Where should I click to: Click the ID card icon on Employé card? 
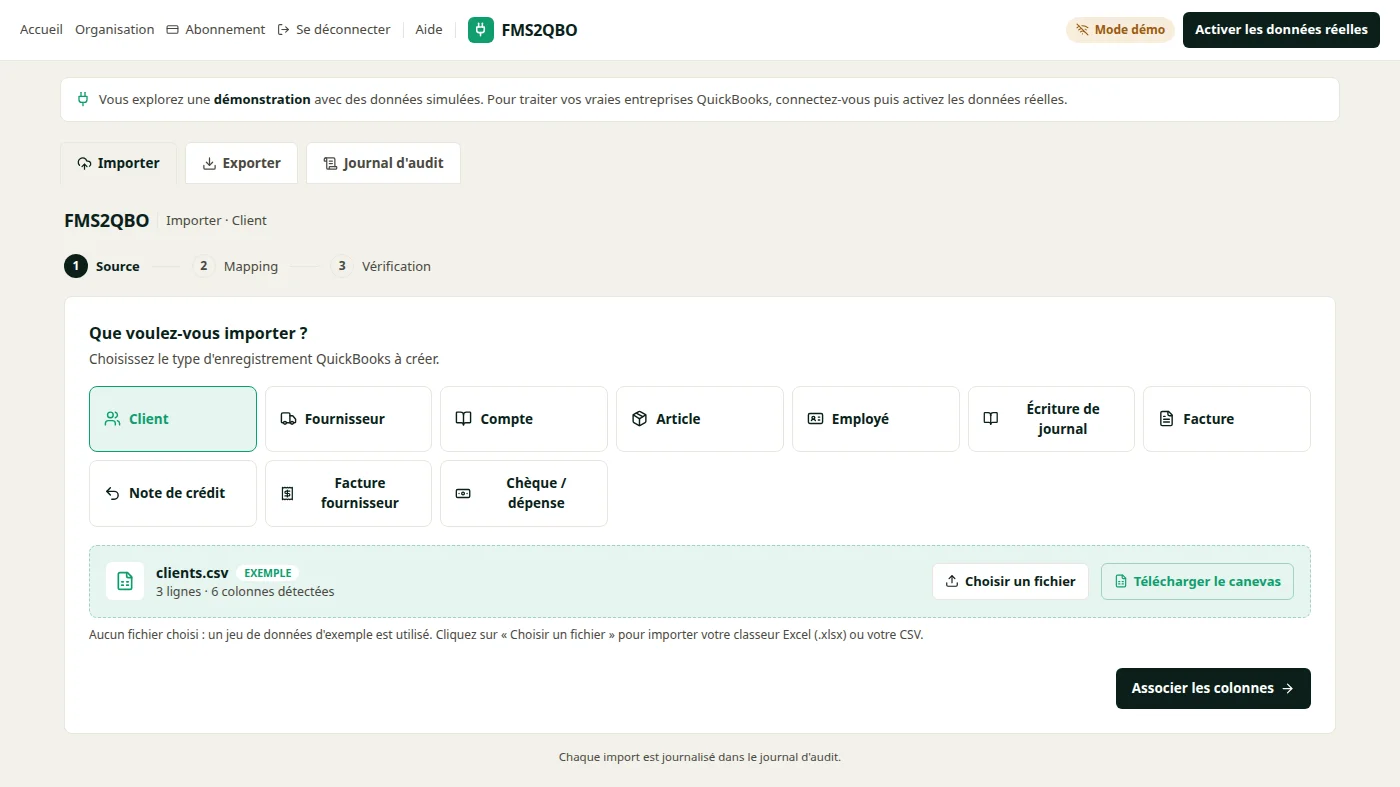(x=815, y=419)
